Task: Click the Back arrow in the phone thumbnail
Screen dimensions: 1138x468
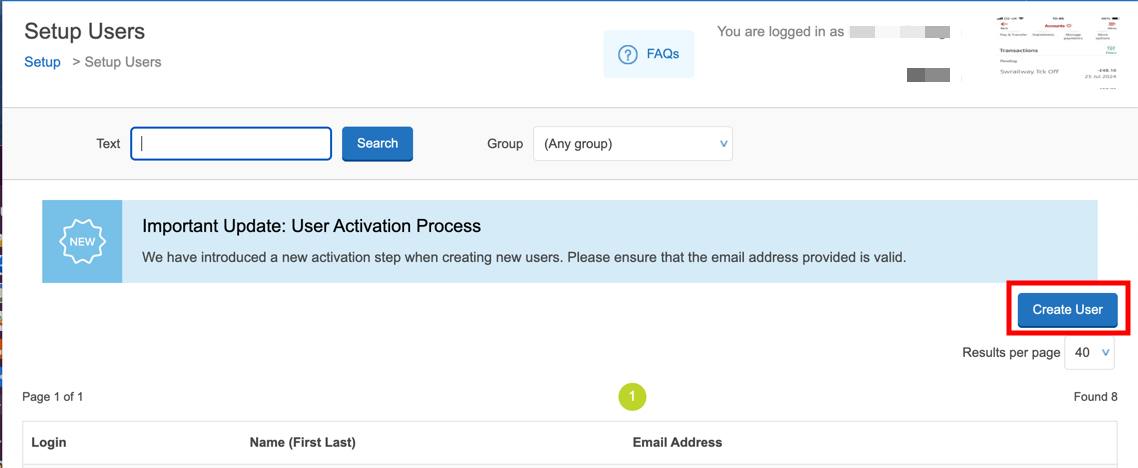Action: 1003,25
